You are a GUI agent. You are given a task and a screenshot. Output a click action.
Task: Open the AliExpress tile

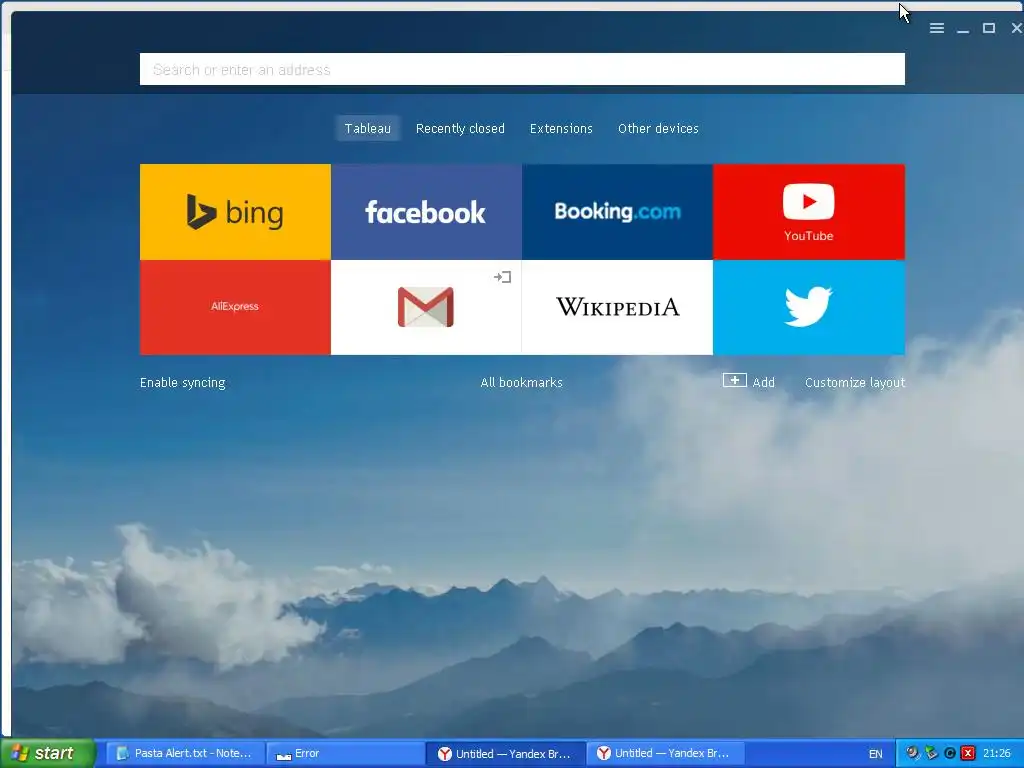point(235,308)
